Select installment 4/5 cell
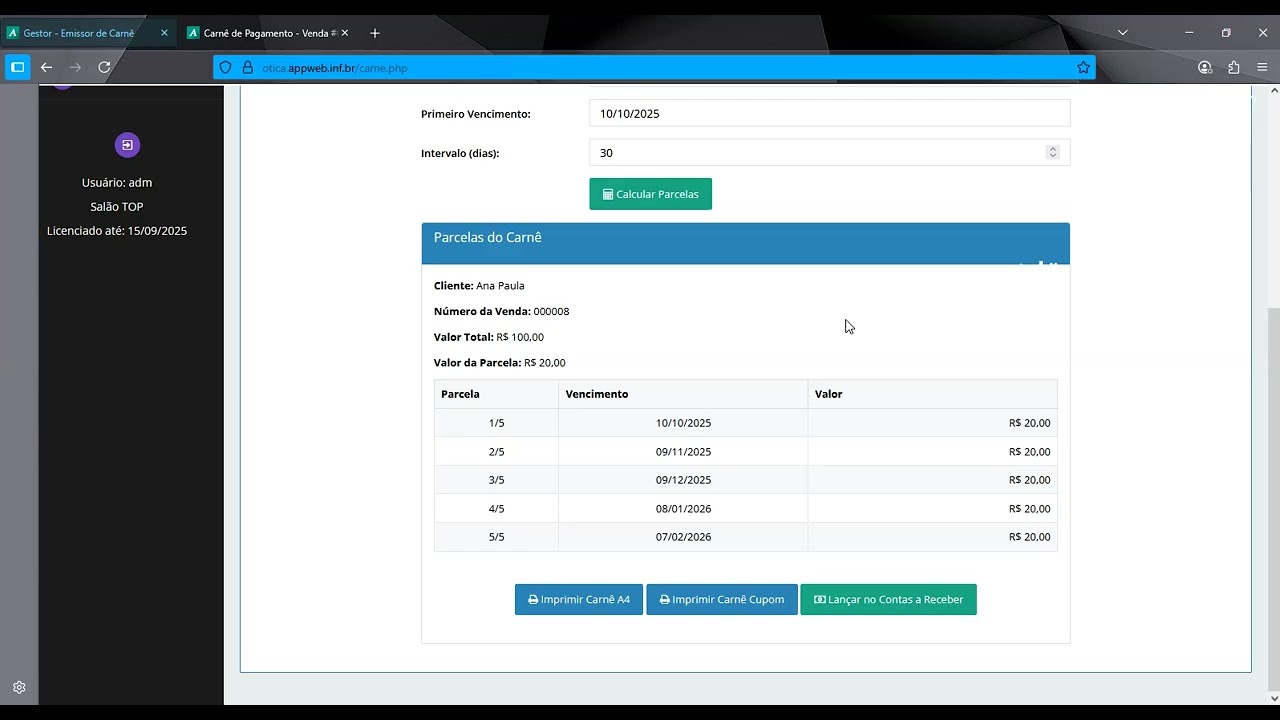This screenshot has width=1280, height=720. (x=496, y=509)
